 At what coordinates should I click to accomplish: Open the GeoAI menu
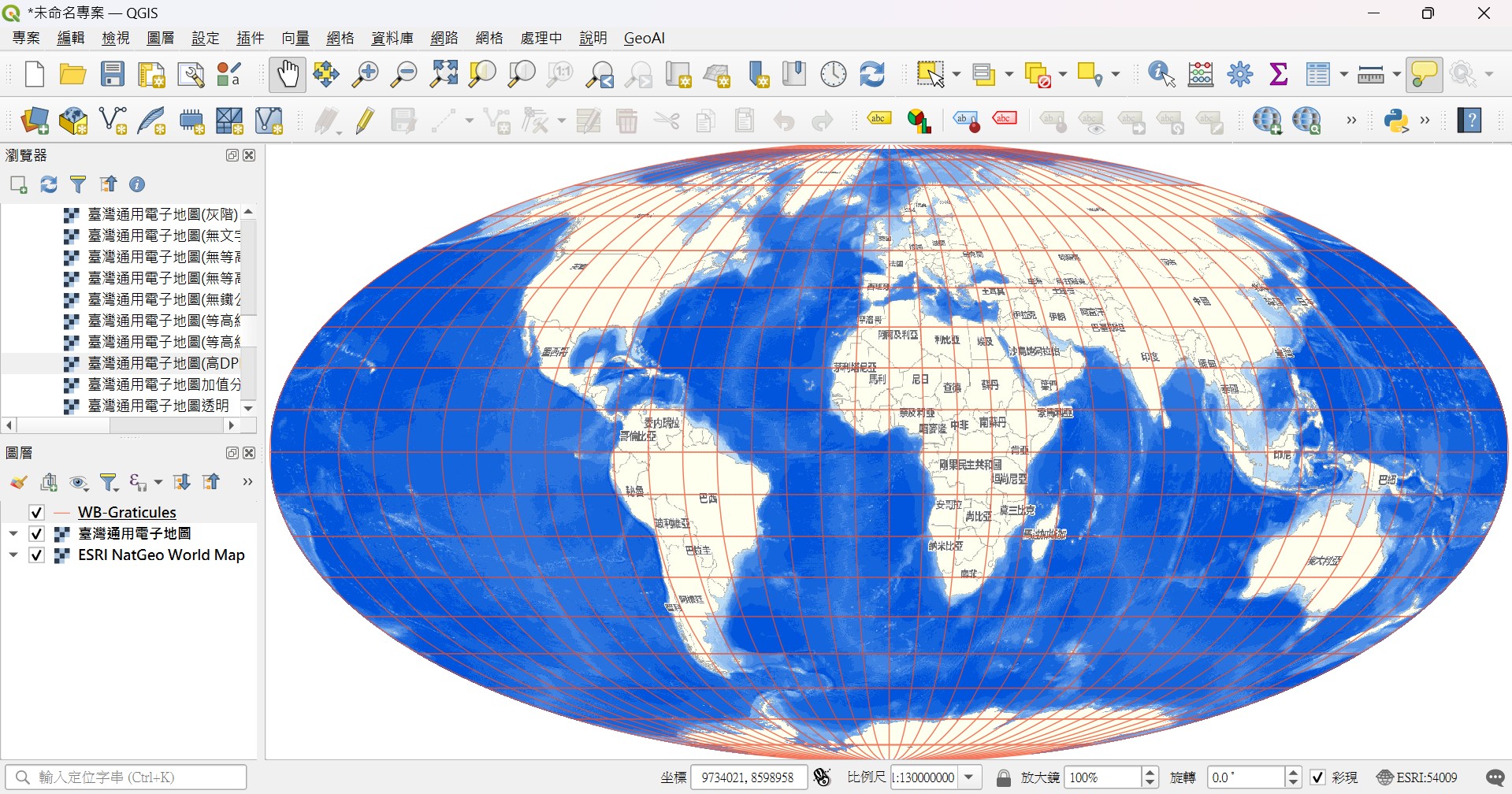tap(644, 38)
